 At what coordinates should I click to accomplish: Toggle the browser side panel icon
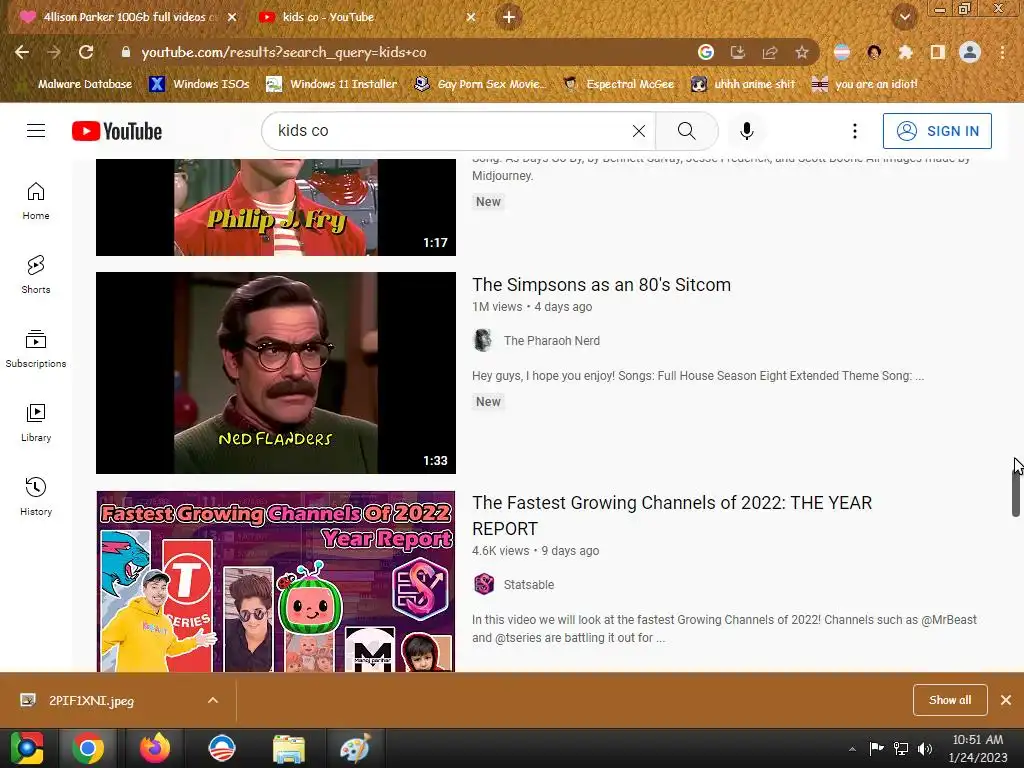(937, 52)
